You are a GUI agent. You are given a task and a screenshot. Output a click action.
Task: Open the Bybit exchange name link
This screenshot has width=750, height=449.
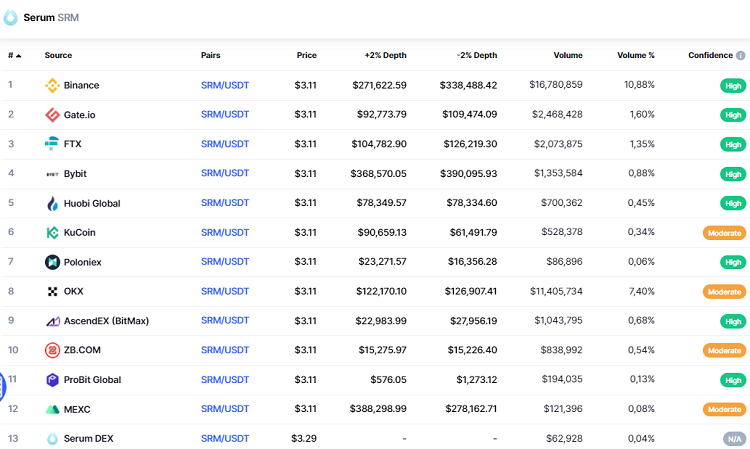(x=75, y=173)
